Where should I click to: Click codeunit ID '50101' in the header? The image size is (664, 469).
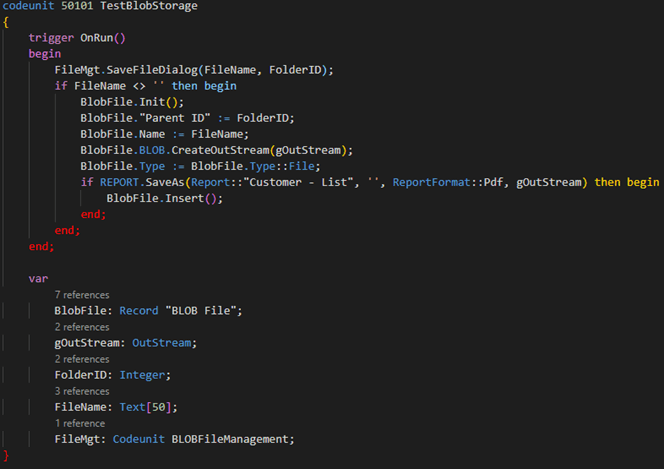(77, 6)
